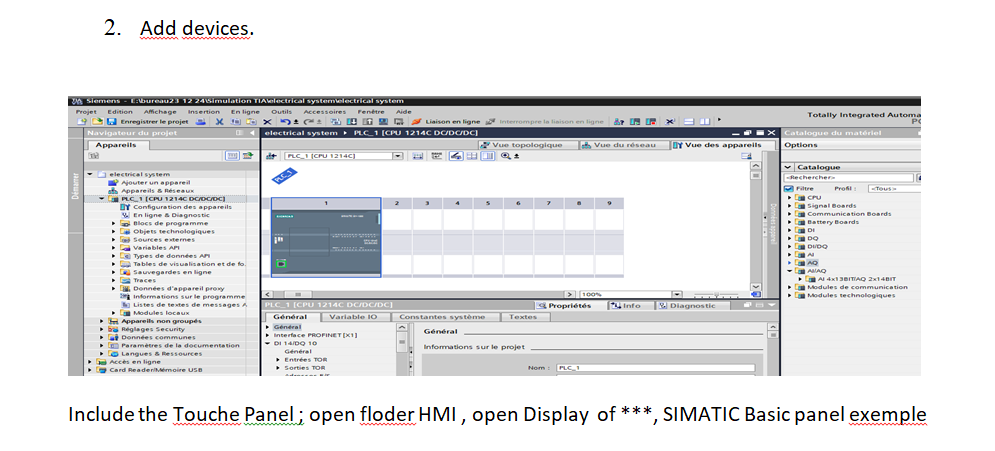Open Appareils & Réseaux in project tree

[149, 190]
